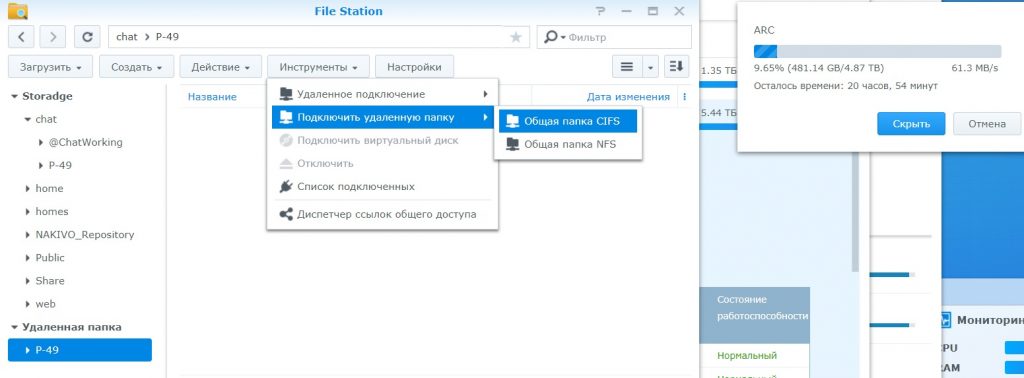1024x378 pixels.
Task: Choose Общая папка CIFS
Action: pos(568,121)
